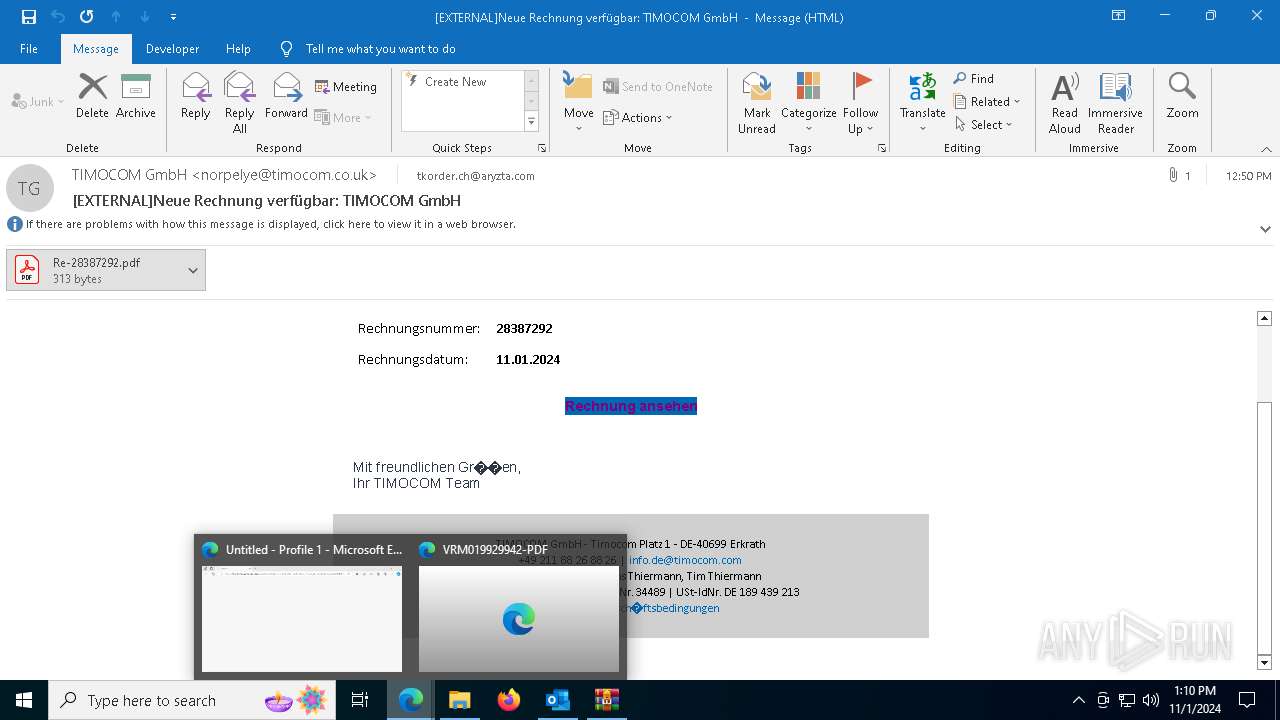Forward this email
The width and height of the screenshot is (1280, 720).
pyautogui.click(x=286, y=96)
